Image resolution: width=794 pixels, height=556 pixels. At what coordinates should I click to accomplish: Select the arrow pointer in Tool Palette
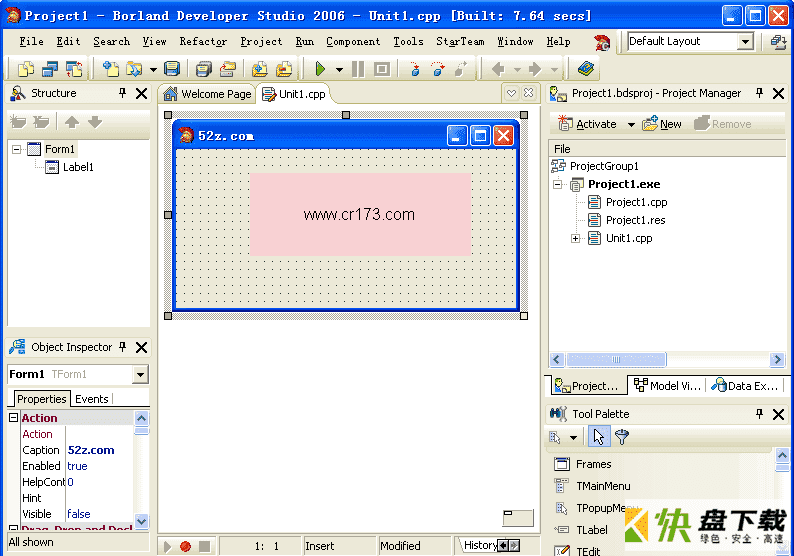(599, 436)
